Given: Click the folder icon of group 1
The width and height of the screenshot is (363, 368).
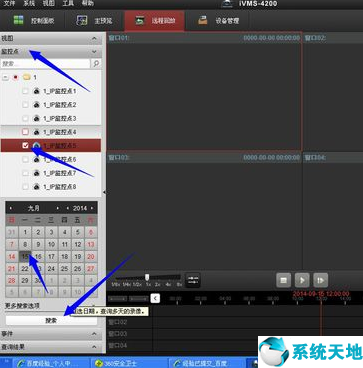Looking at the screenshot, I should [27, 77].
